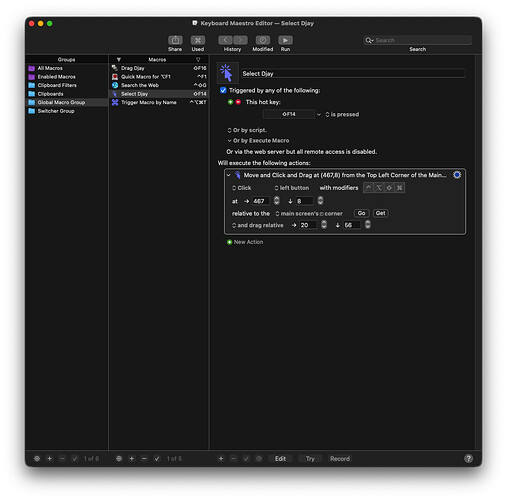506x500 pixels.
Task: Select the Trigger Macro by Name macro
Action: click(x=159, y=102)
